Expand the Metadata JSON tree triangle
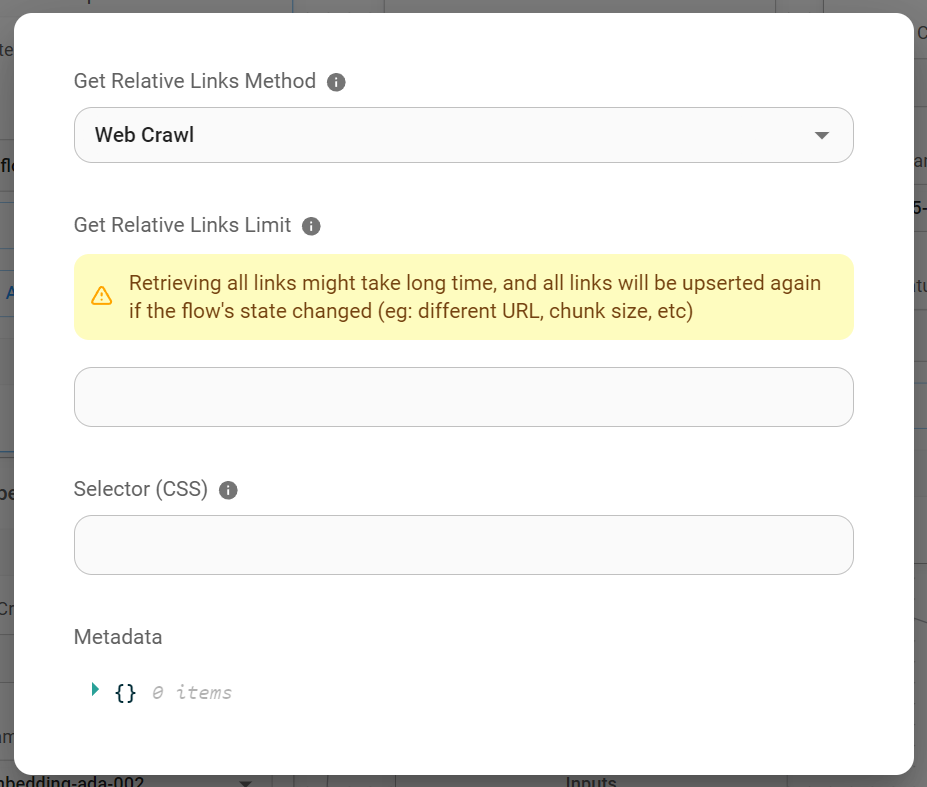The height and width of the screenshot is (787, 927). coord(95,689)
